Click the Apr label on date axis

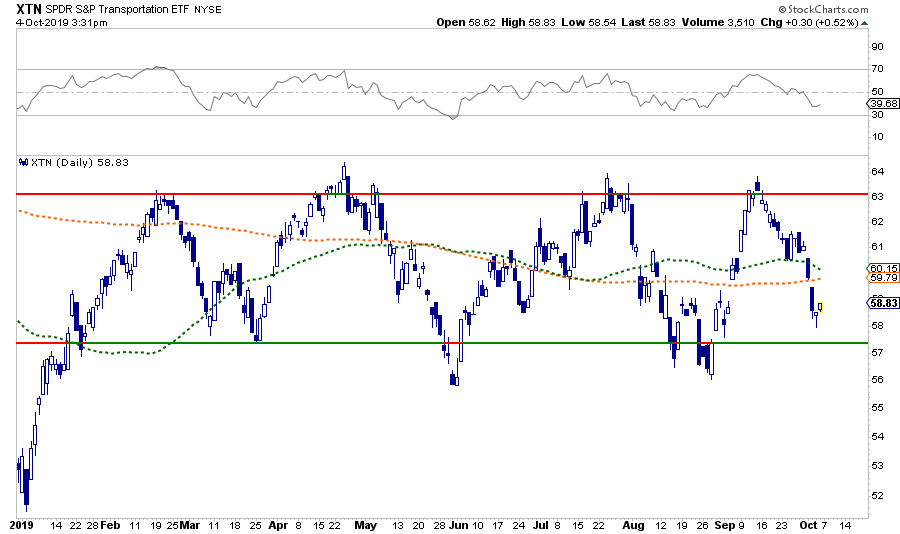click(x=278, y=525)
